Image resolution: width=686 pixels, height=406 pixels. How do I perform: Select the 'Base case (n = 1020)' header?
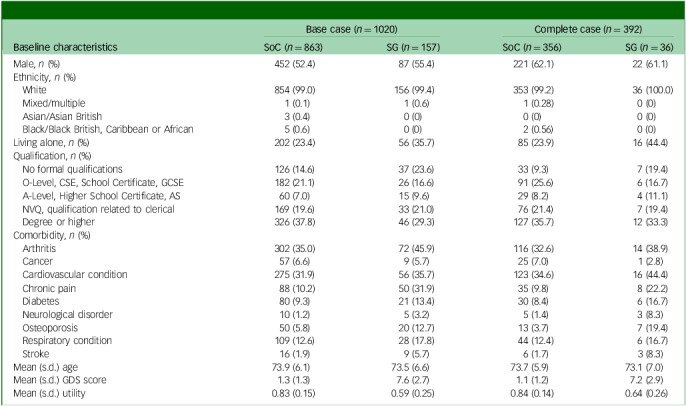[351, 29]
